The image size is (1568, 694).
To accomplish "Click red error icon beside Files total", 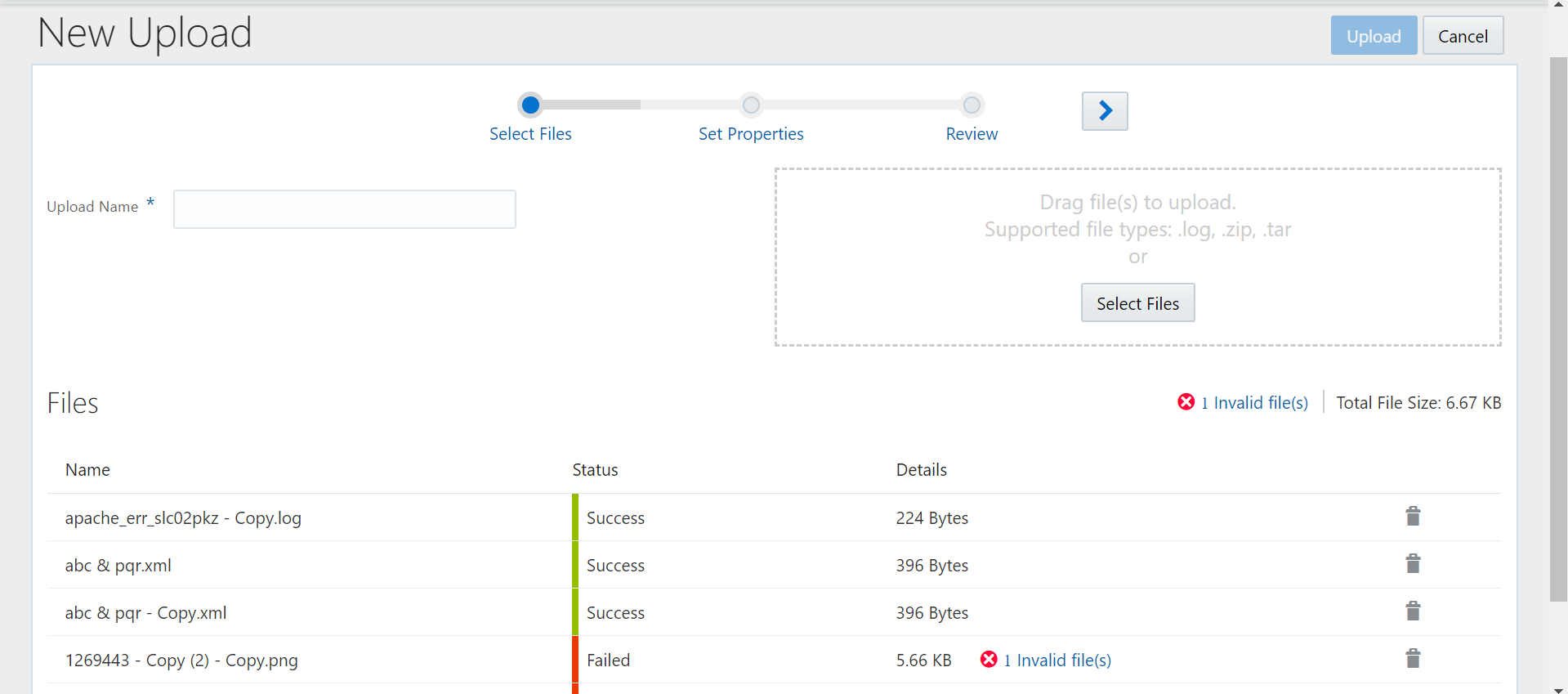I will point(1186,401).
